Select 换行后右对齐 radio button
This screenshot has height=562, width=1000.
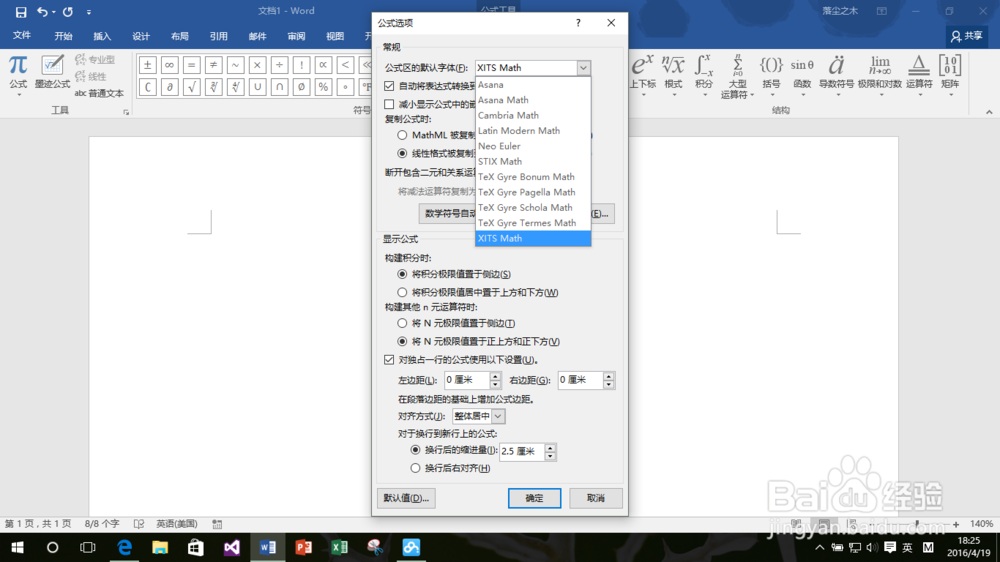pyautogui.click(x=415, y=468)
